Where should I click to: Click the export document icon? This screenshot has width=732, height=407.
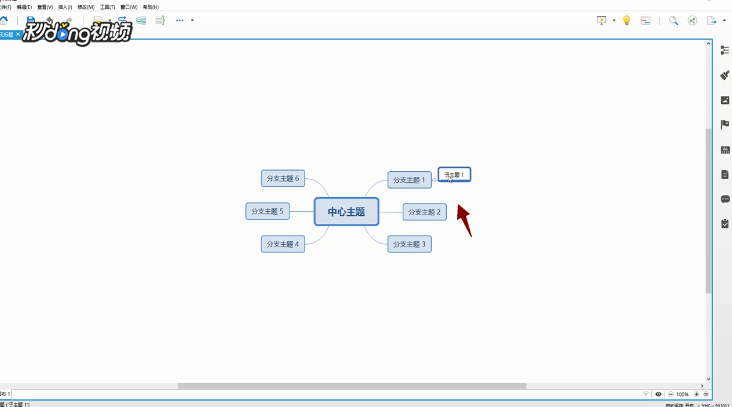coord(711,21)
